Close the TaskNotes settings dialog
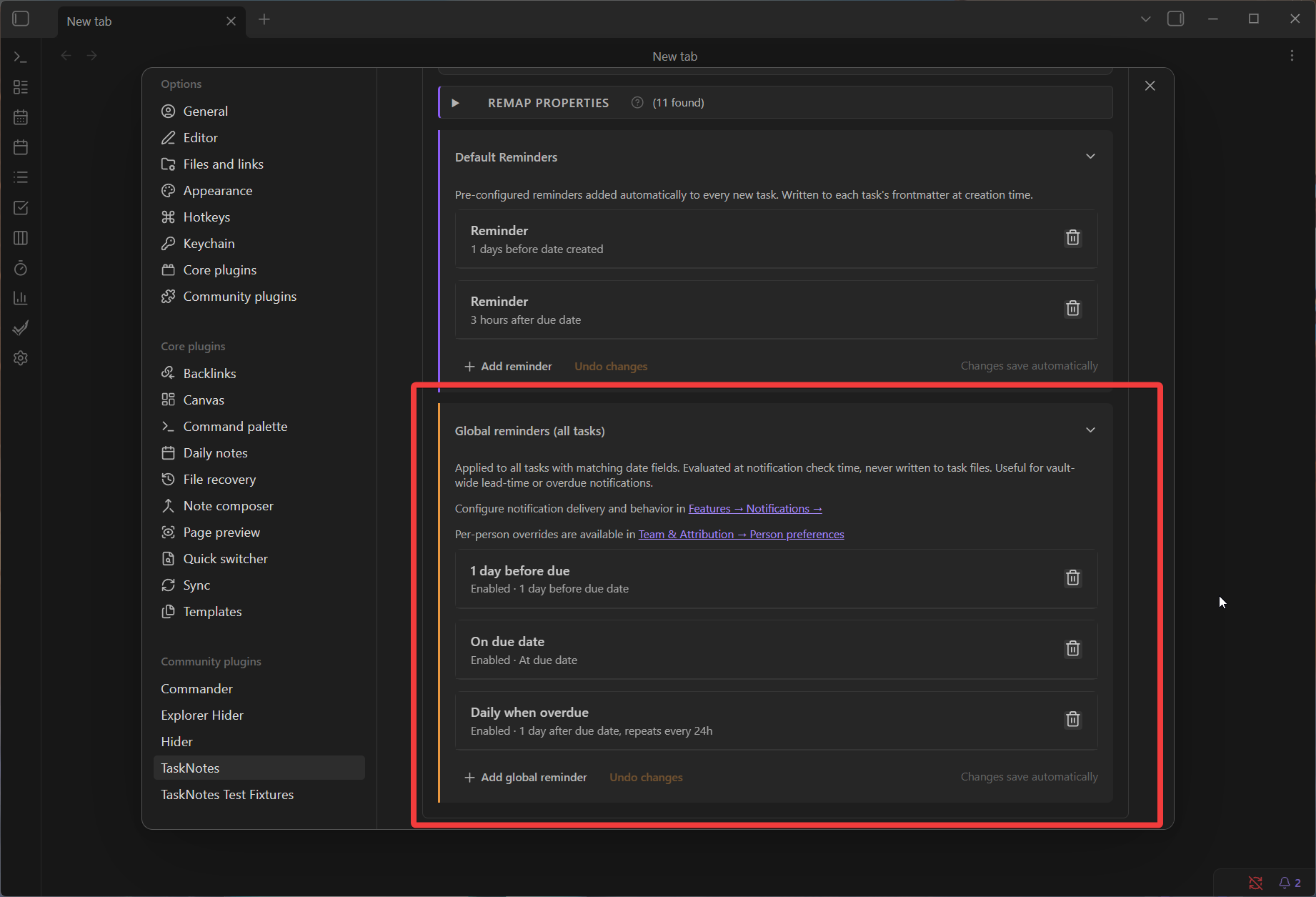 point(1150,85)
